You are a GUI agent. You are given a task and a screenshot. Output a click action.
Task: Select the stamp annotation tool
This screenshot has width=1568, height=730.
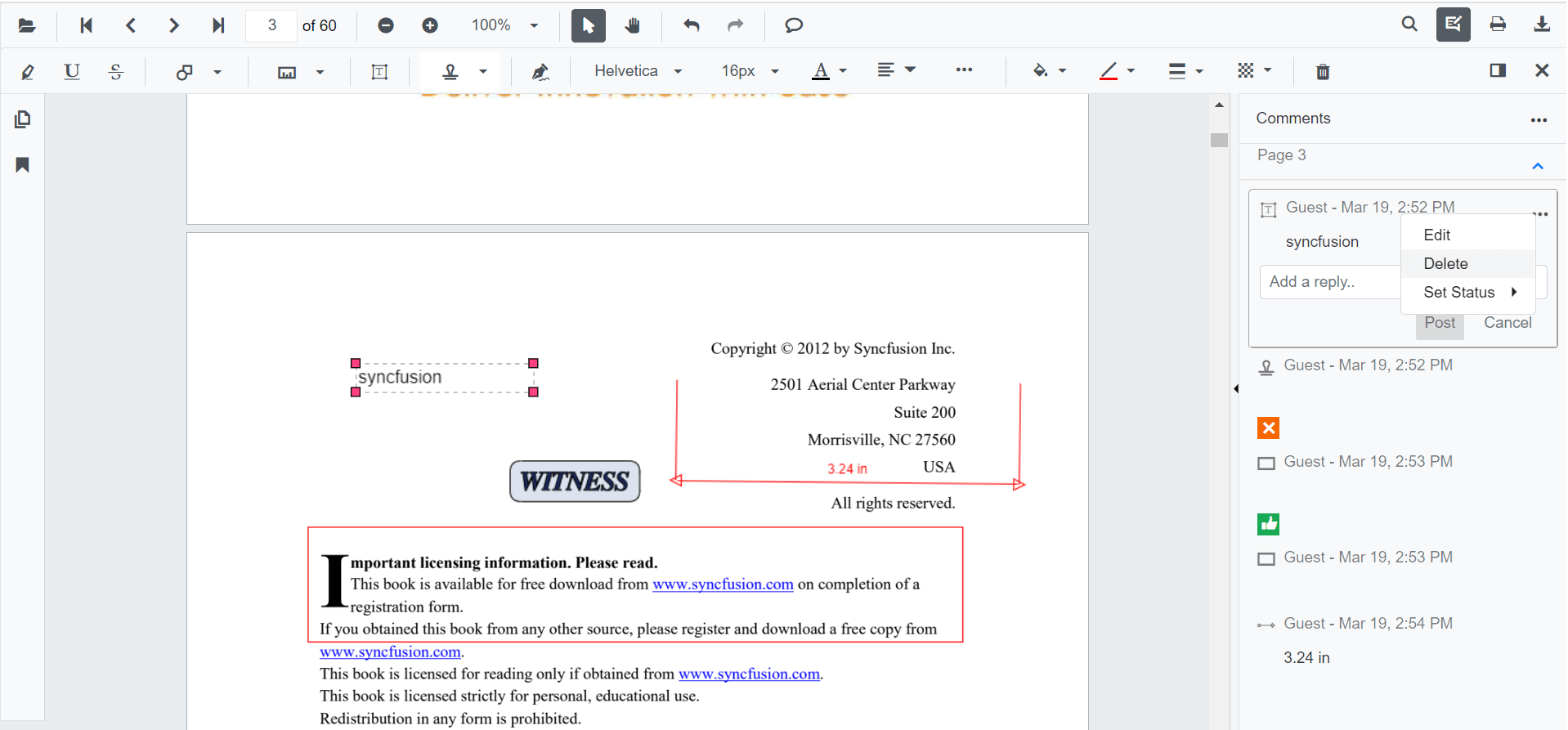(450, 72)
